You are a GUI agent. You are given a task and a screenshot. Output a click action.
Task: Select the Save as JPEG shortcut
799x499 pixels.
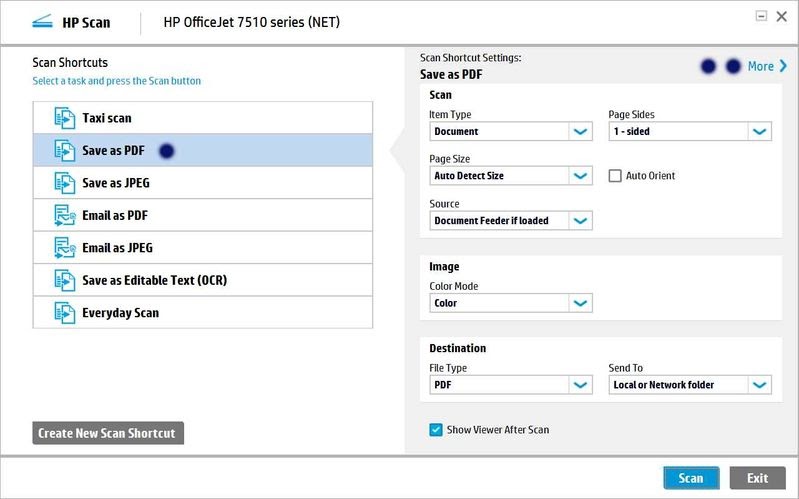click(x=203, y=183)
